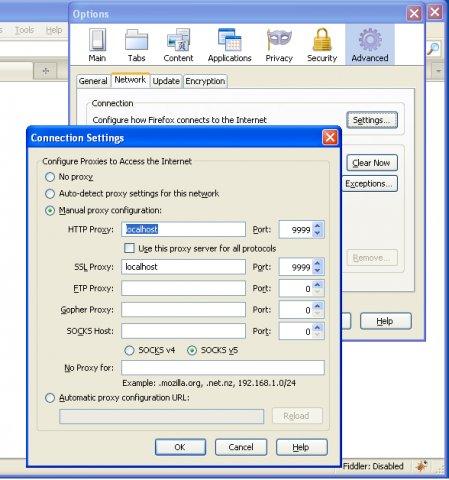Click the new tab plus button in browser

46,71
